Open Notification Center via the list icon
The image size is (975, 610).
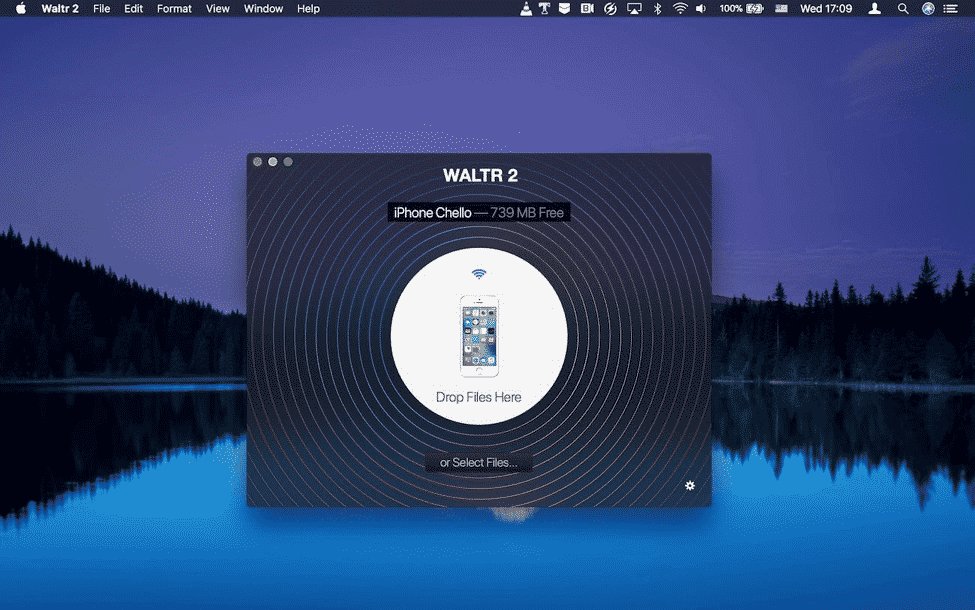click(950, 8)
